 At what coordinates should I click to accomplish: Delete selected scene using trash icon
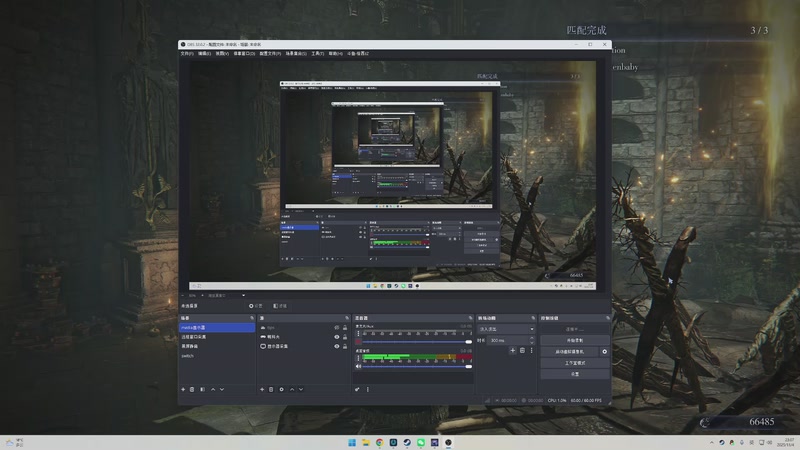pos(192,389)
